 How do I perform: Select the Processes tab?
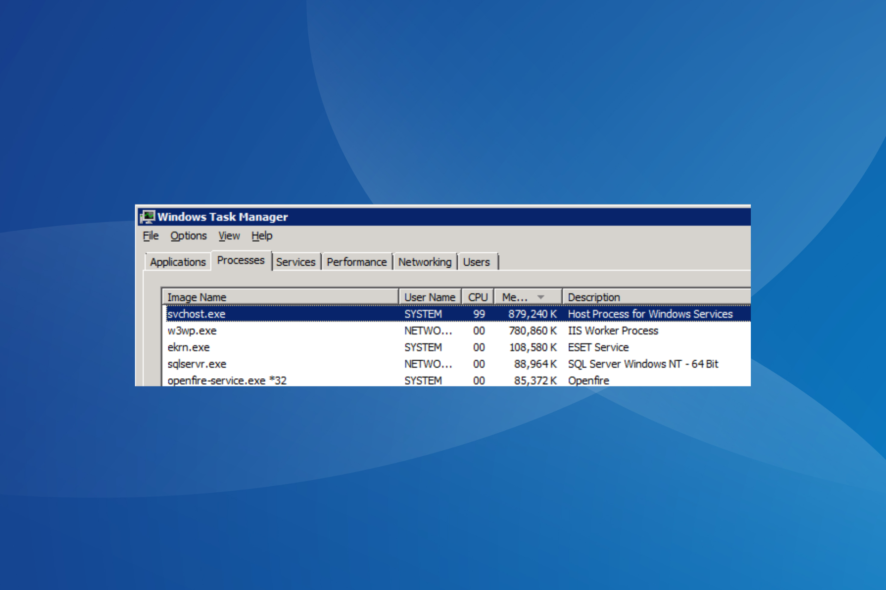pos(241,260)
